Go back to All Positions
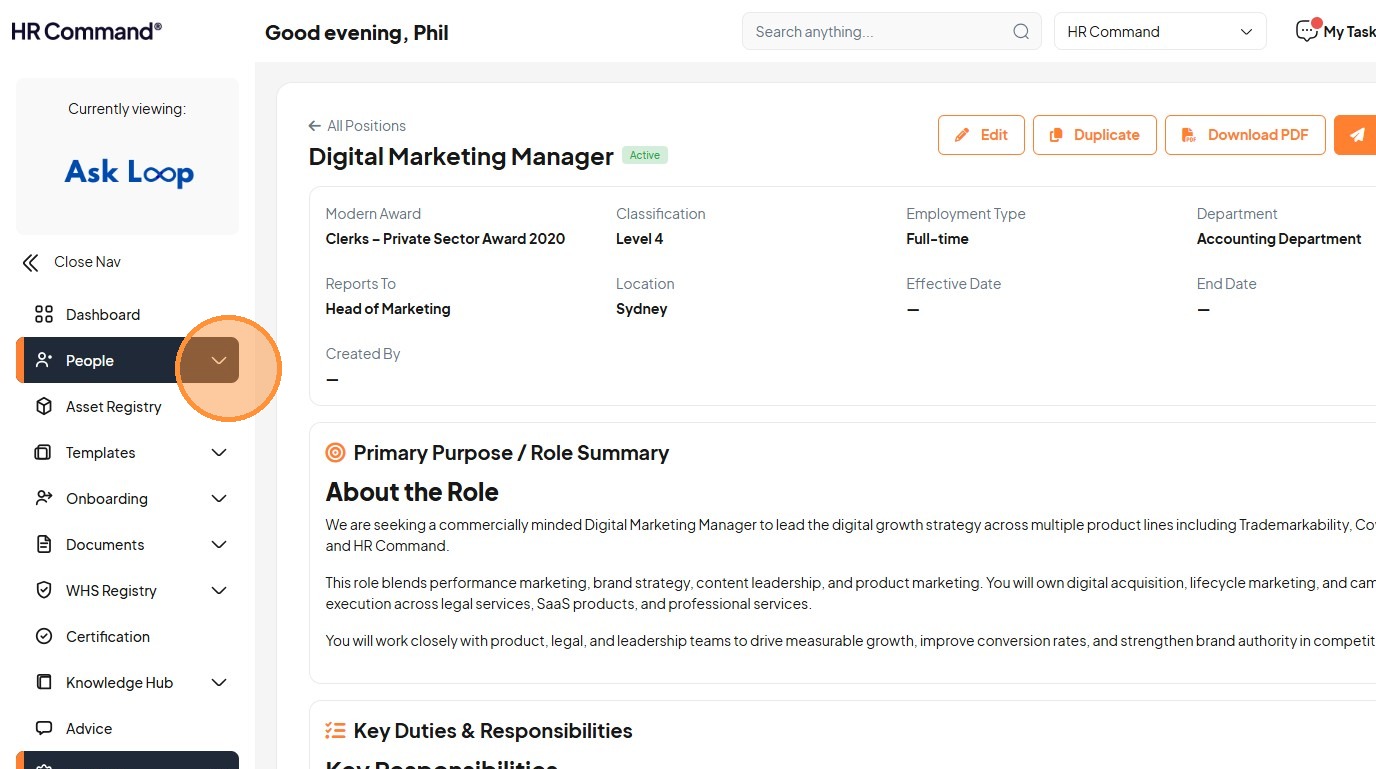The width and height of the screenshot is (1376, 769). 357,126
